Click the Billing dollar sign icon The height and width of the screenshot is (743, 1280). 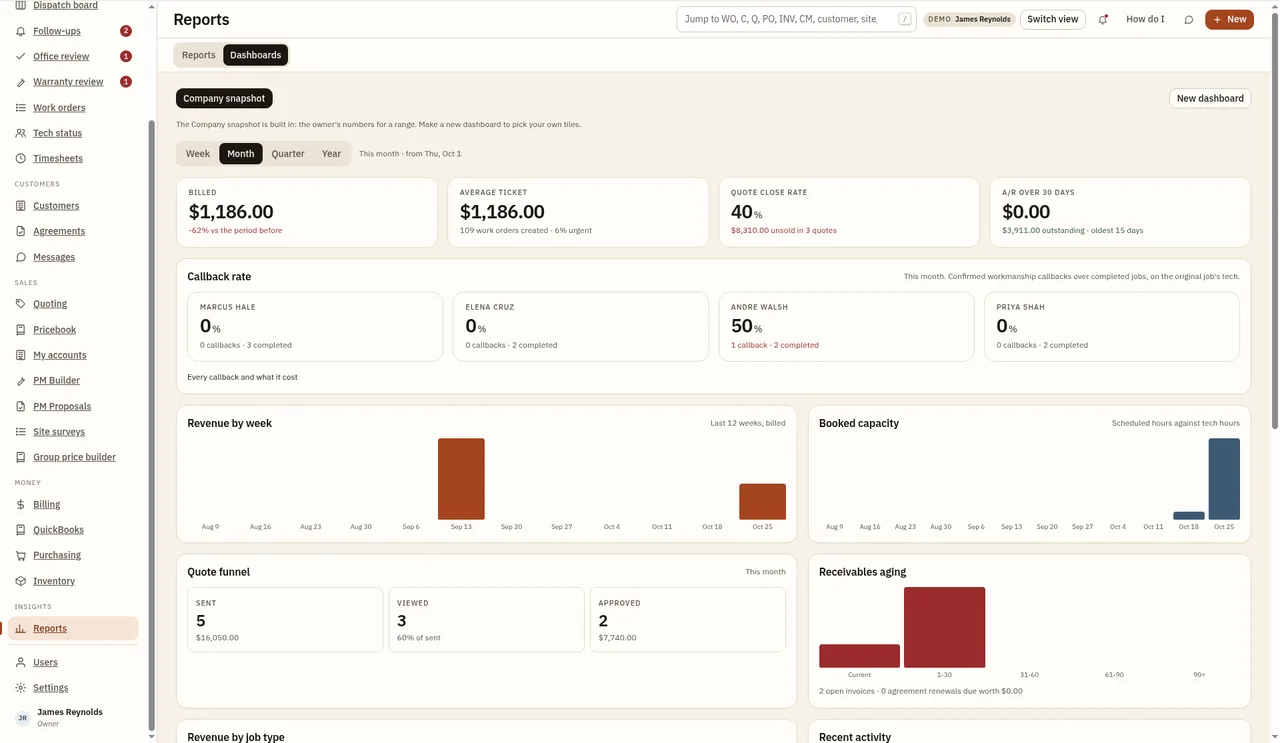point(21,505)
